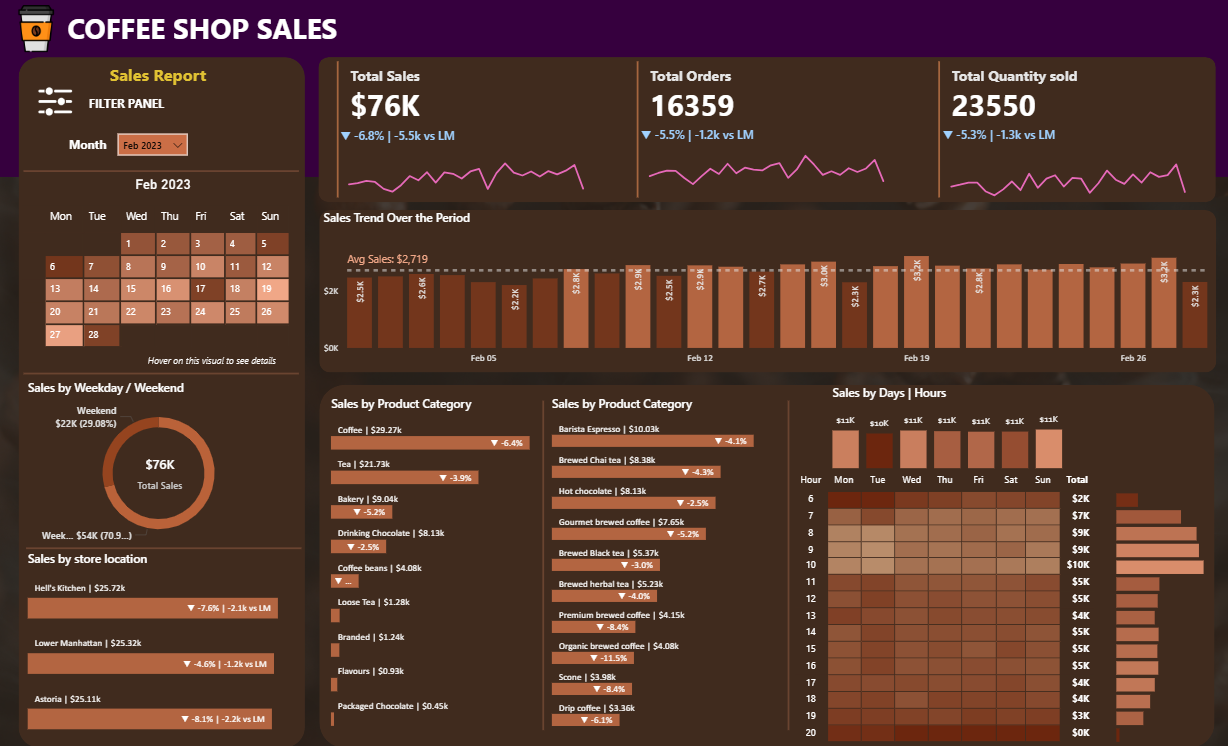Select calendar day 1
The height and width of the screenshot is (746, 1228).
[138, 243]
